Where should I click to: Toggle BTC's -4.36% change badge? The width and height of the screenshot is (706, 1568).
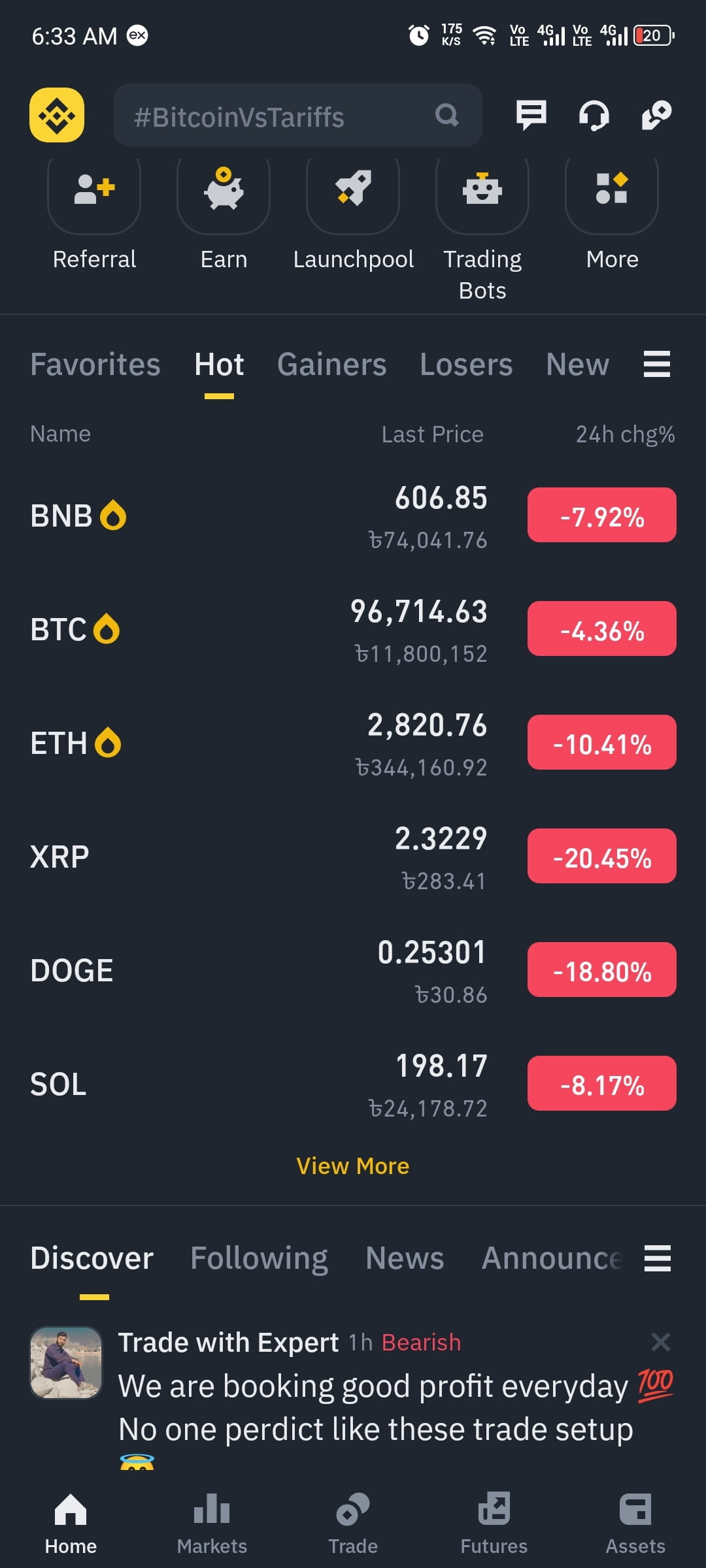point(602,629)
